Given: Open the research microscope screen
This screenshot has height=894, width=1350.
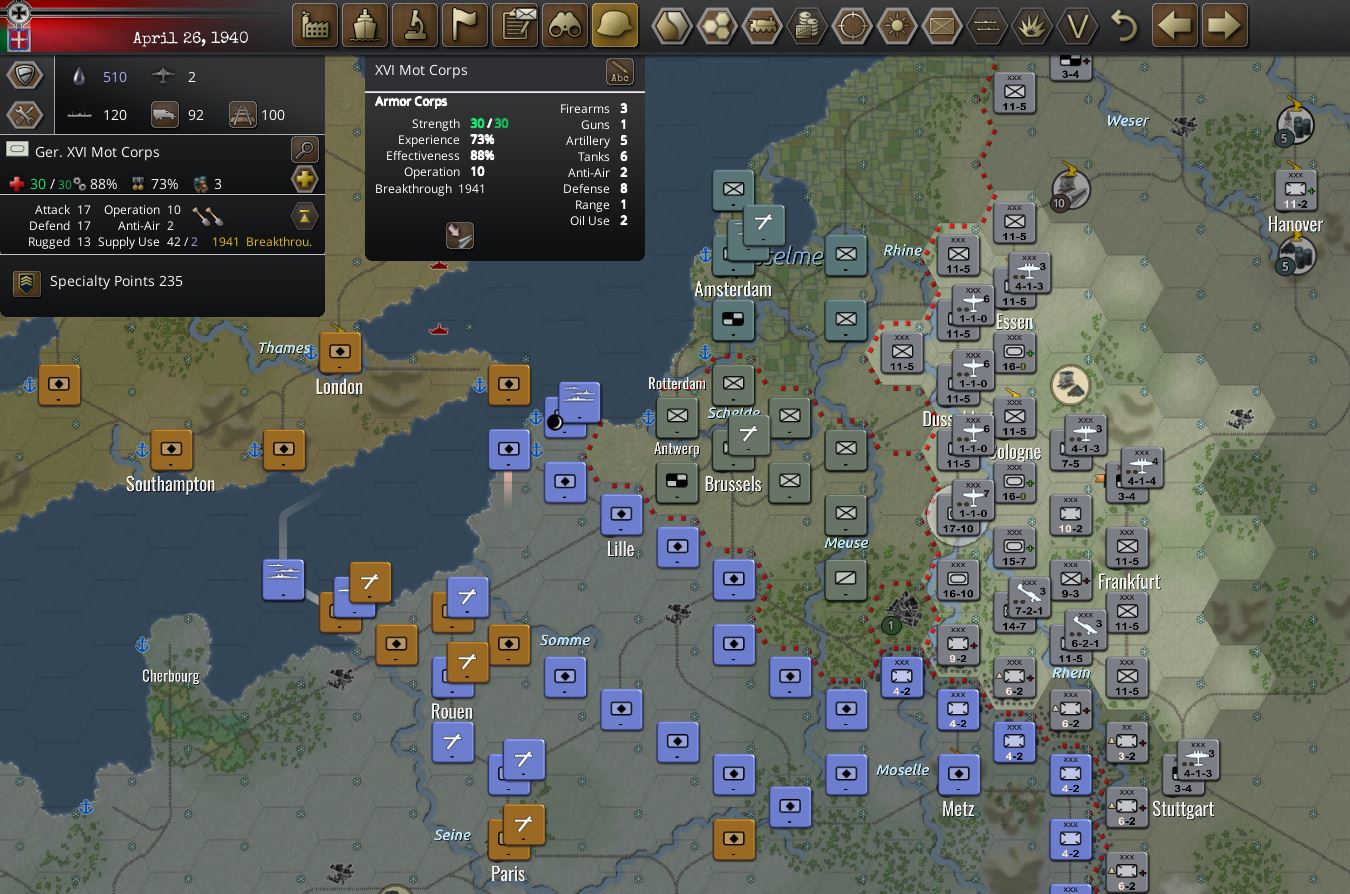Looking at the screenshot, I should tap(415, 26).
